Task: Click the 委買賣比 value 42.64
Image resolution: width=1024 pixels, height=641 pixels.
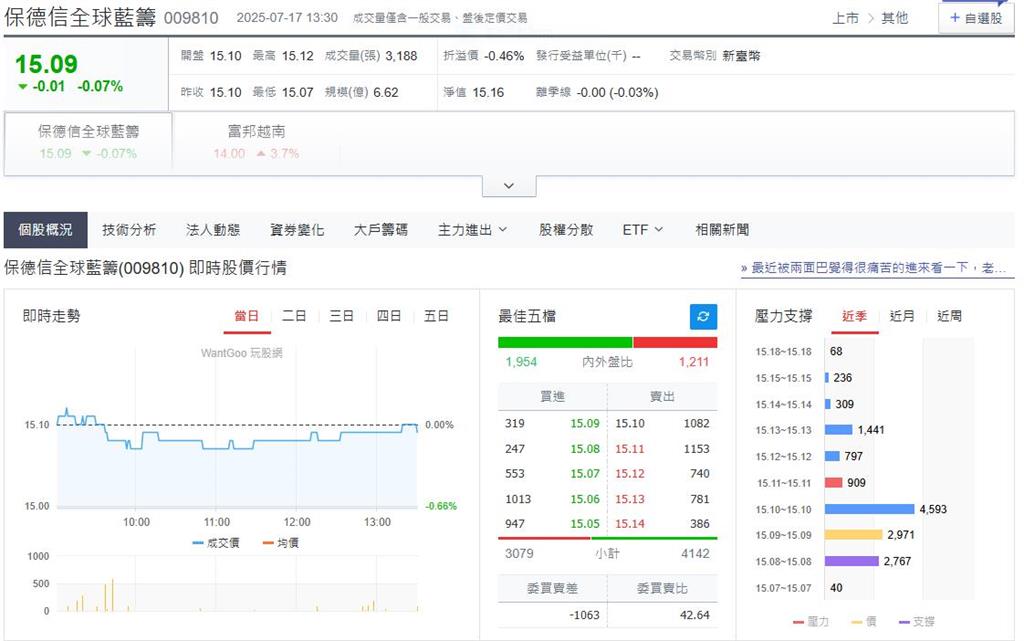Action: [x=694, y=616]
